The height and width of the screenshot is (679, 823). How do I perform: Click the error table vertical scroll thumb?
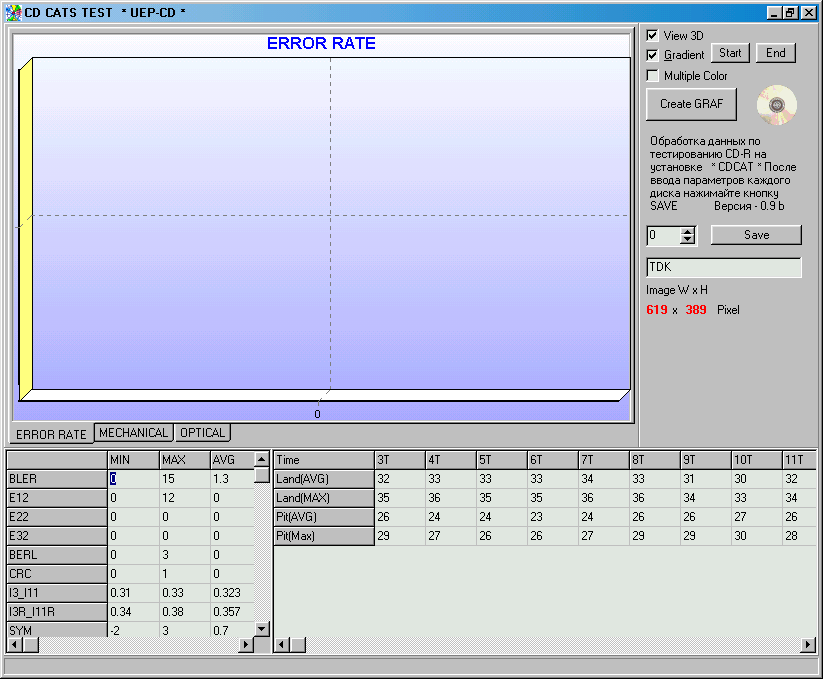pos(262,475)
